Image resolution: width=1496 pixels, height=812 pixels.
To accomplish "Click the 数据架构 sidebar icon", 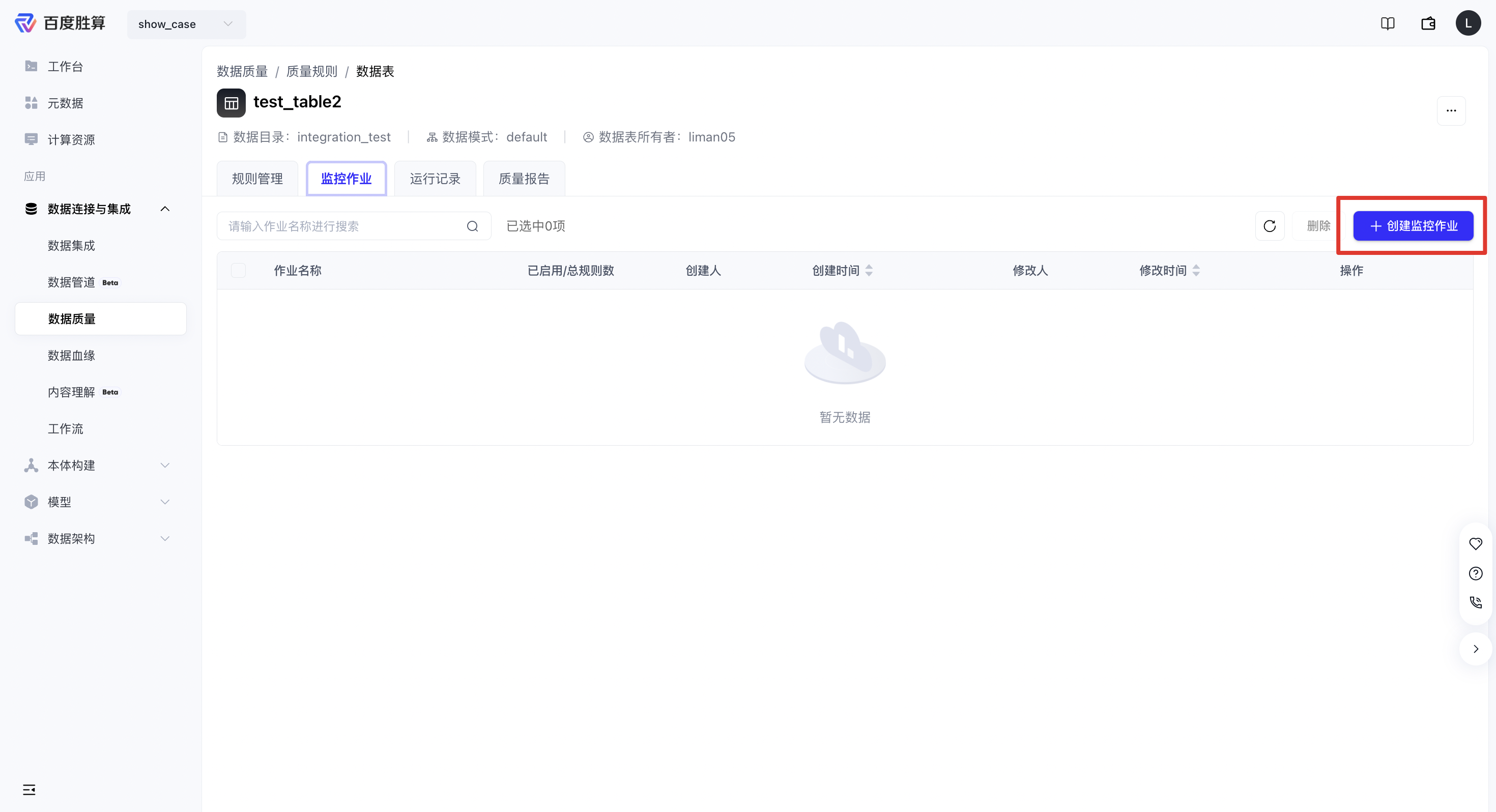I will point(32,538).
